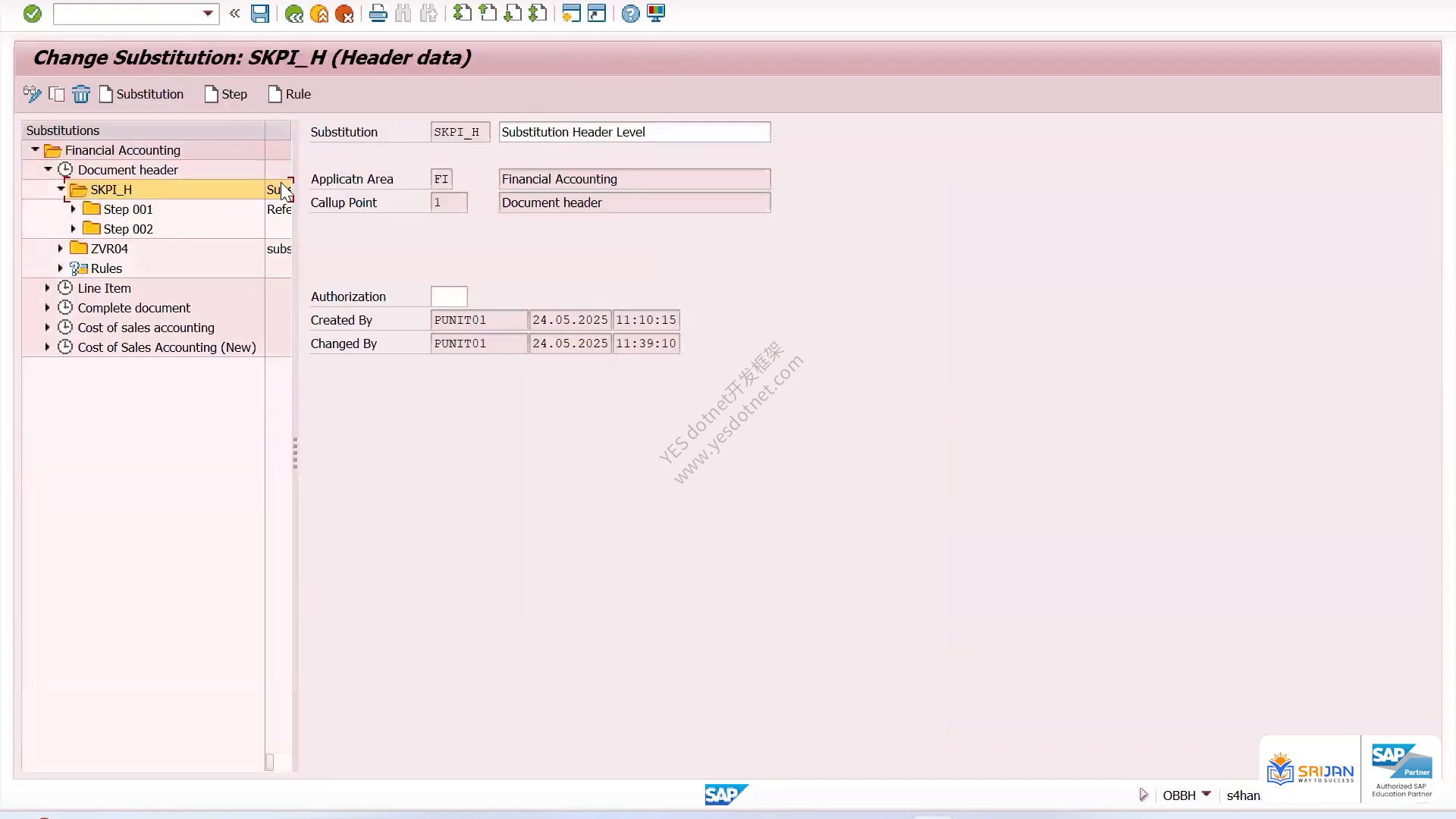Viewport: 1456px width, 819px height.
Task: Expand the ZVR04 substitution node
Action: pos(61,248)
